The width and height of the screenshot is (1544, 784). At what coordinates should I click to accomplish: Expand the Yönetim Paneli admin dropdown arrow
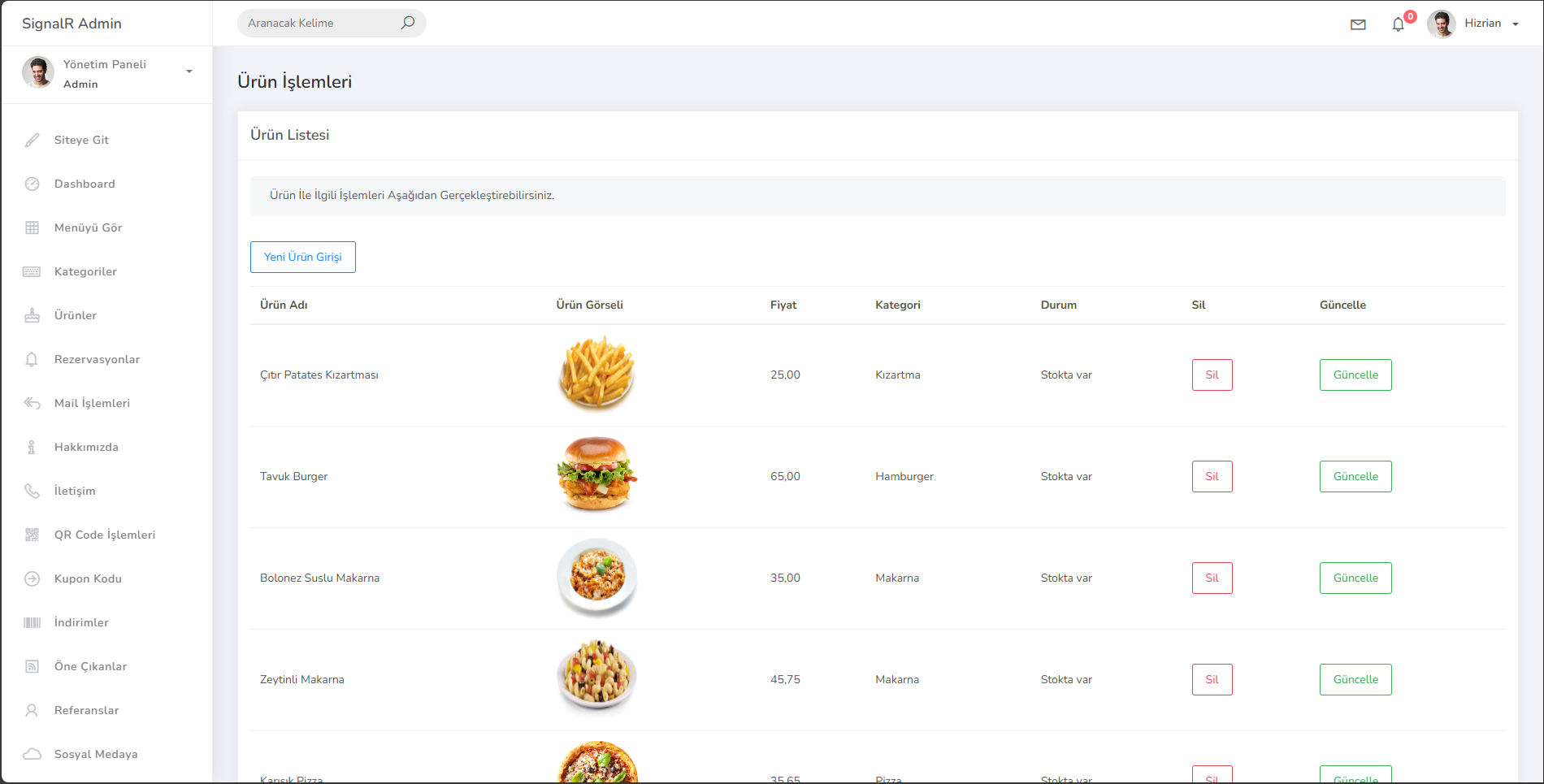[189, 71]
